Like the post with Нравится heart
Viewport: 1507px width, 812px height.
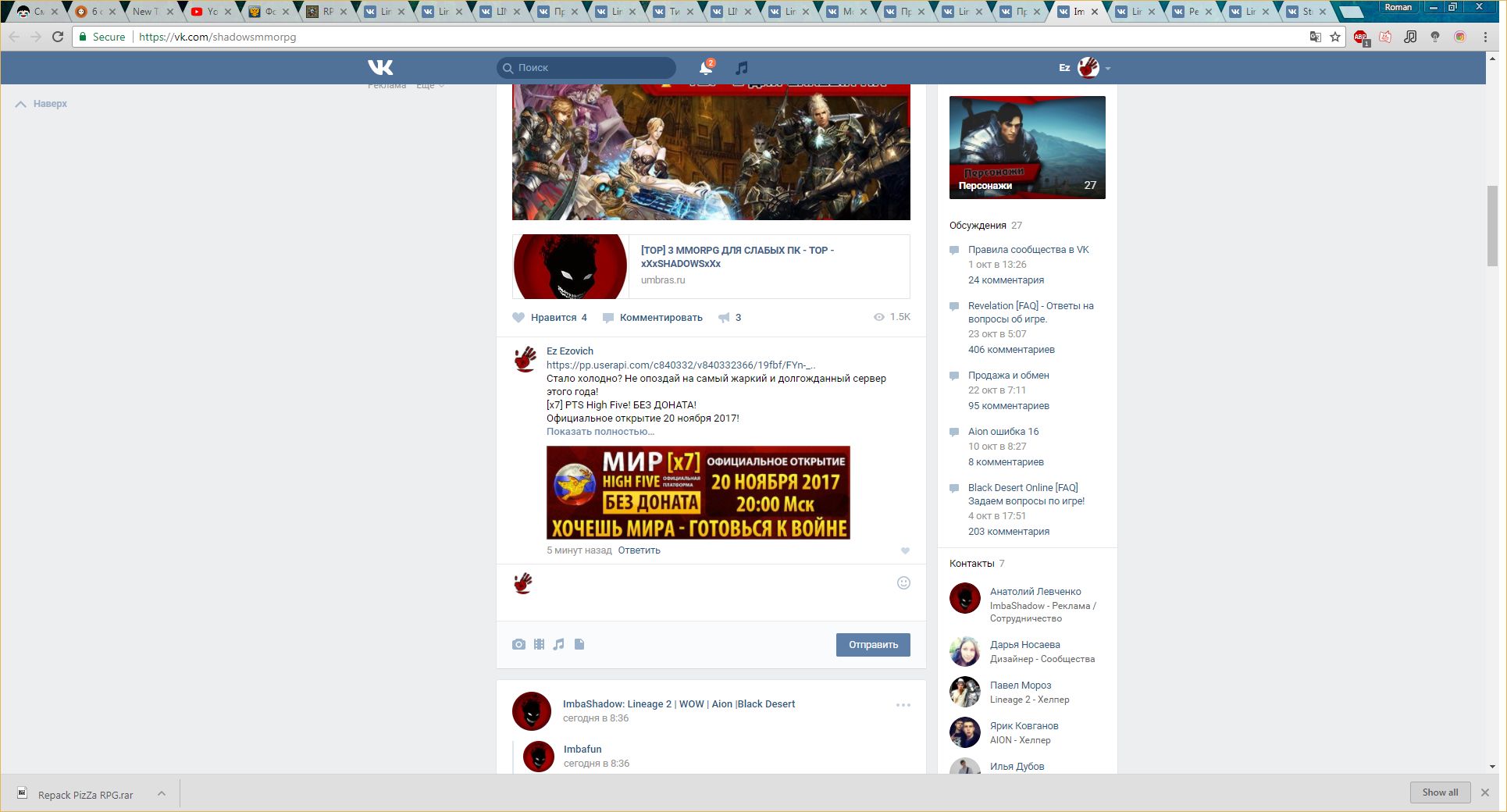point(550,318)
